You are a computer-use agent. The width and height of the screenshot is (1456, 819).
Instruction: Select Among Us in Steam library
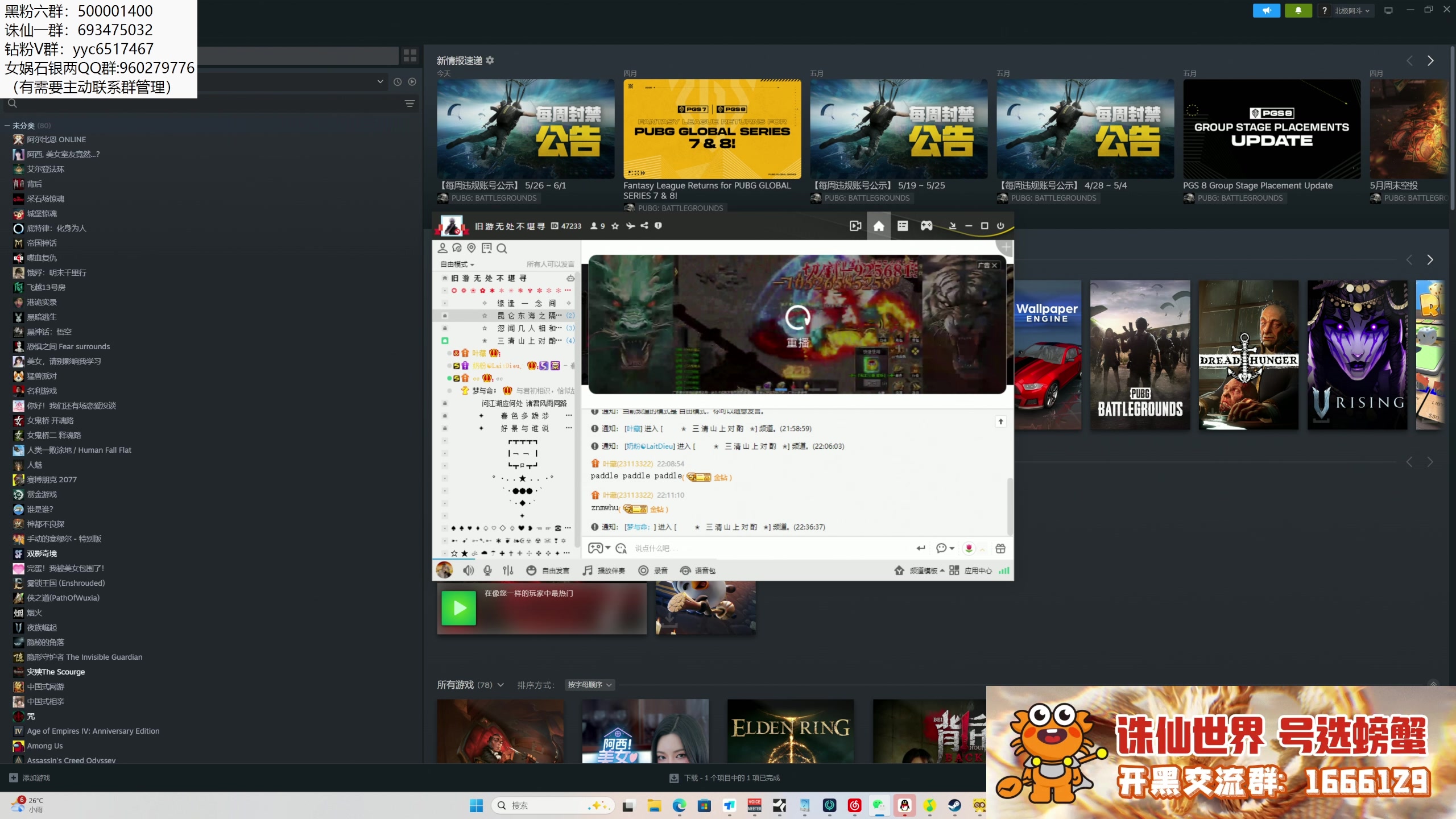tap(44, 746)
